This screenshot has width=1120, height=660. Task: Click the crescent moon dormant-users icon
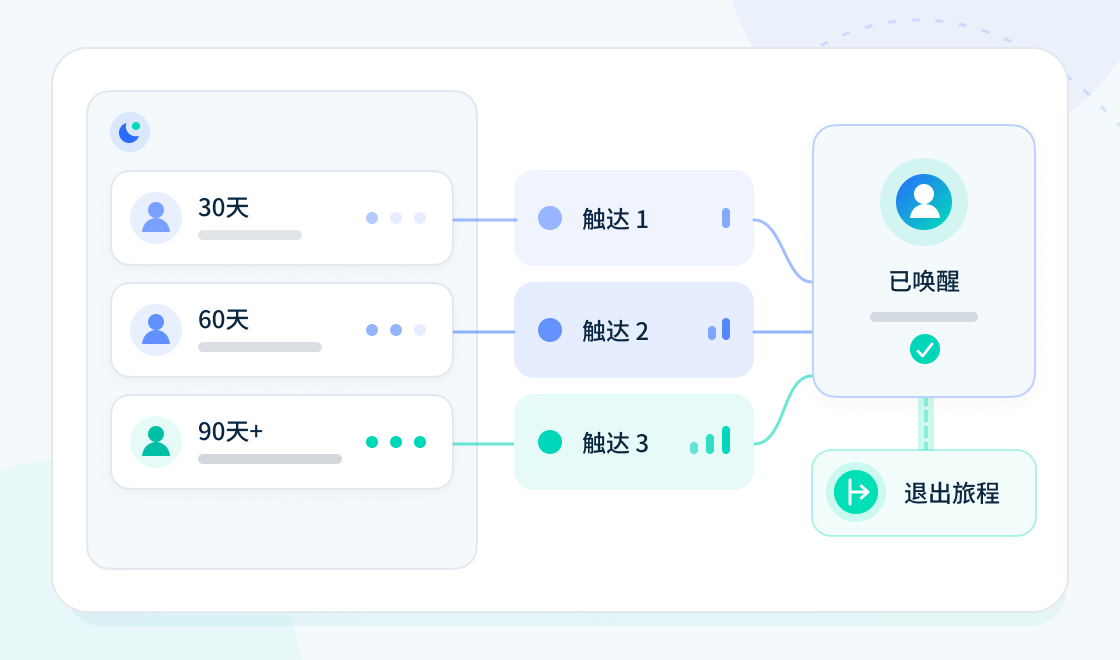(130, 132)
